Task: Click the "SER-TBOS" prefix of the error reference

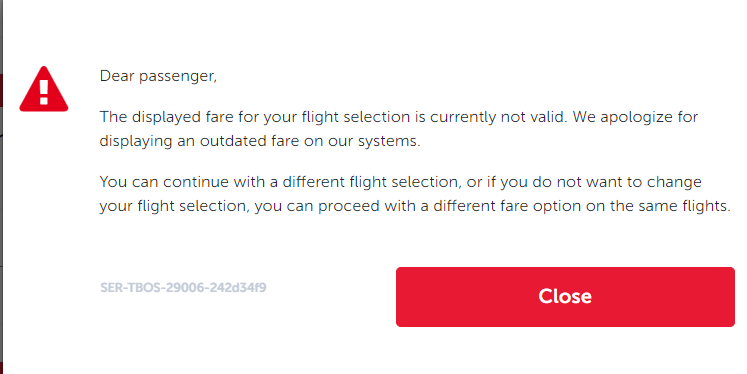Action: coord(131,288)
